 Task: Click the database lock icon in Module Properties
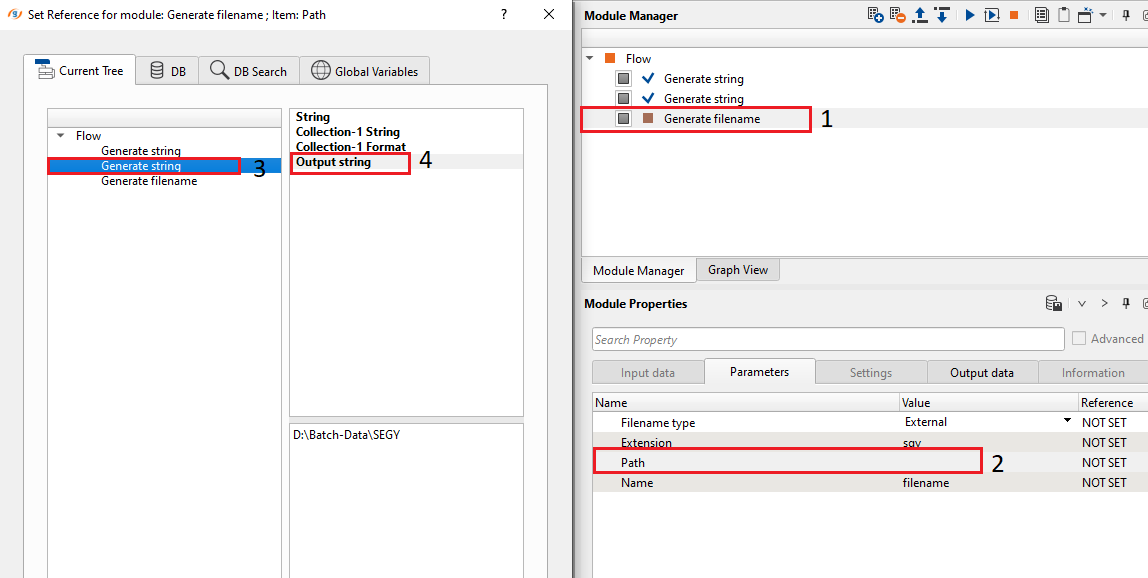pyautogui.click(x=1053, y=303)
